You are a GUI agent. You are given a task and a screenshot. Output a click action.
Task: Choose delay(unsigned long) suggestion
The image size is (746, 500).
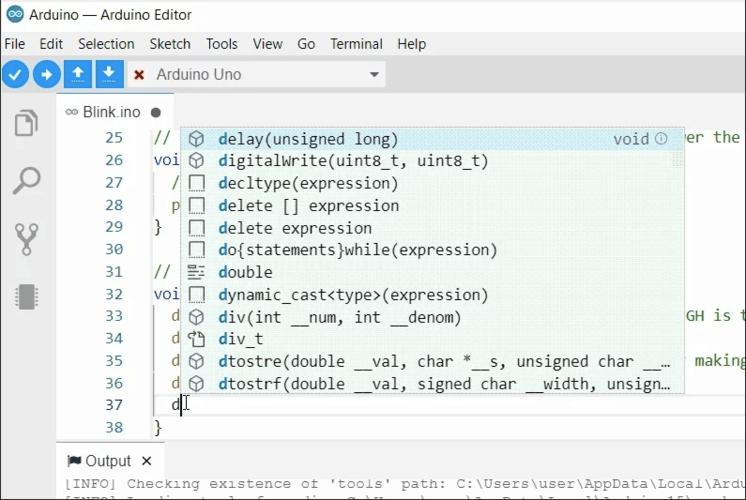tap(432, 138)
